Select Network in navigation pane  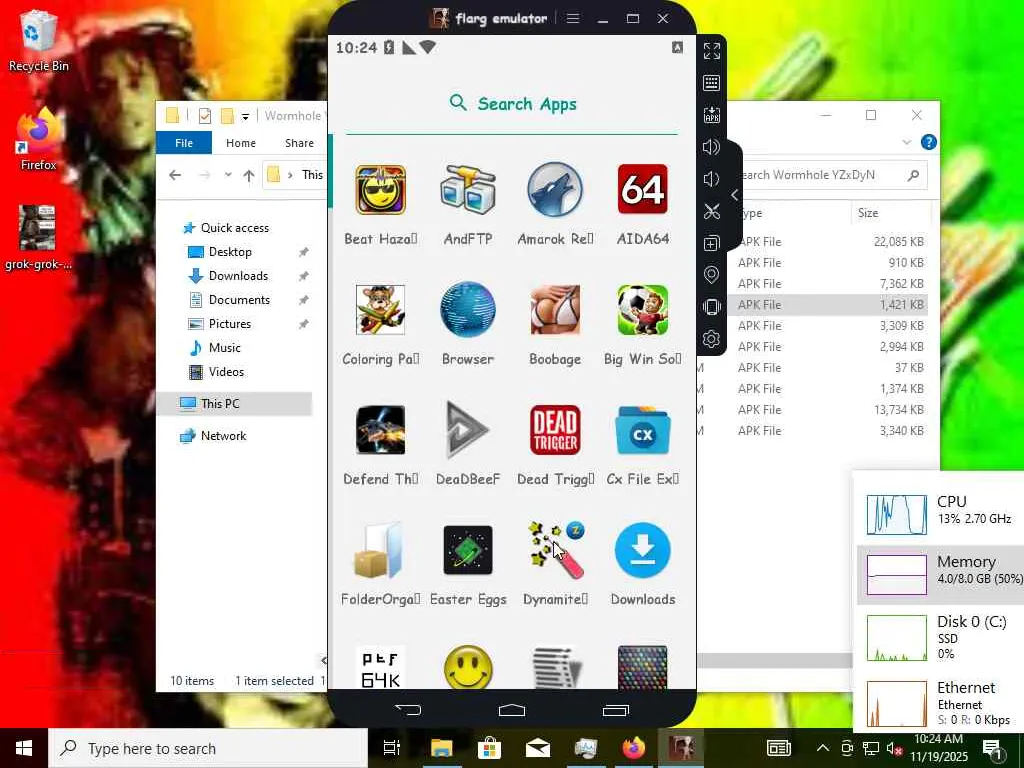coord(223,436)
